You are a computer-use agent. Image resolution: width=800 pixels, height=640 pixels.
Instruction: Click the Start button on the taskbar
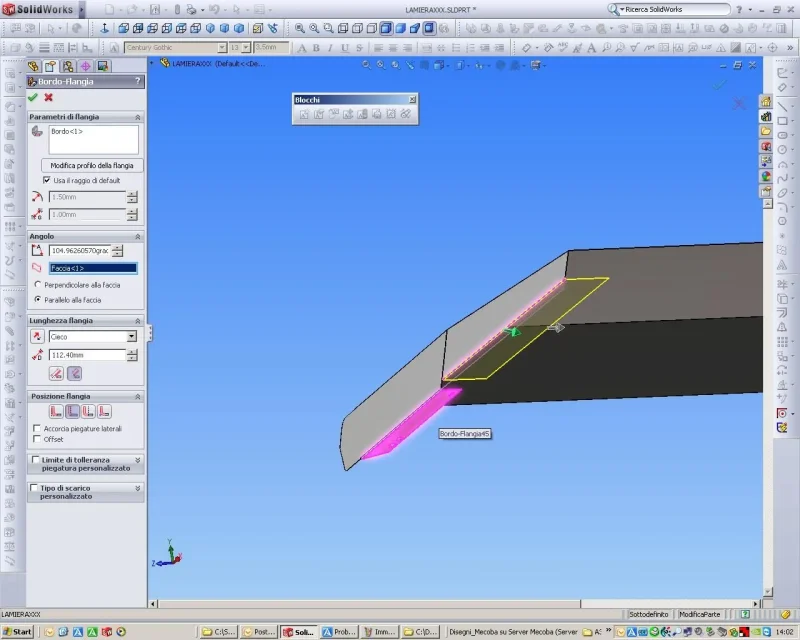(17, 632)
